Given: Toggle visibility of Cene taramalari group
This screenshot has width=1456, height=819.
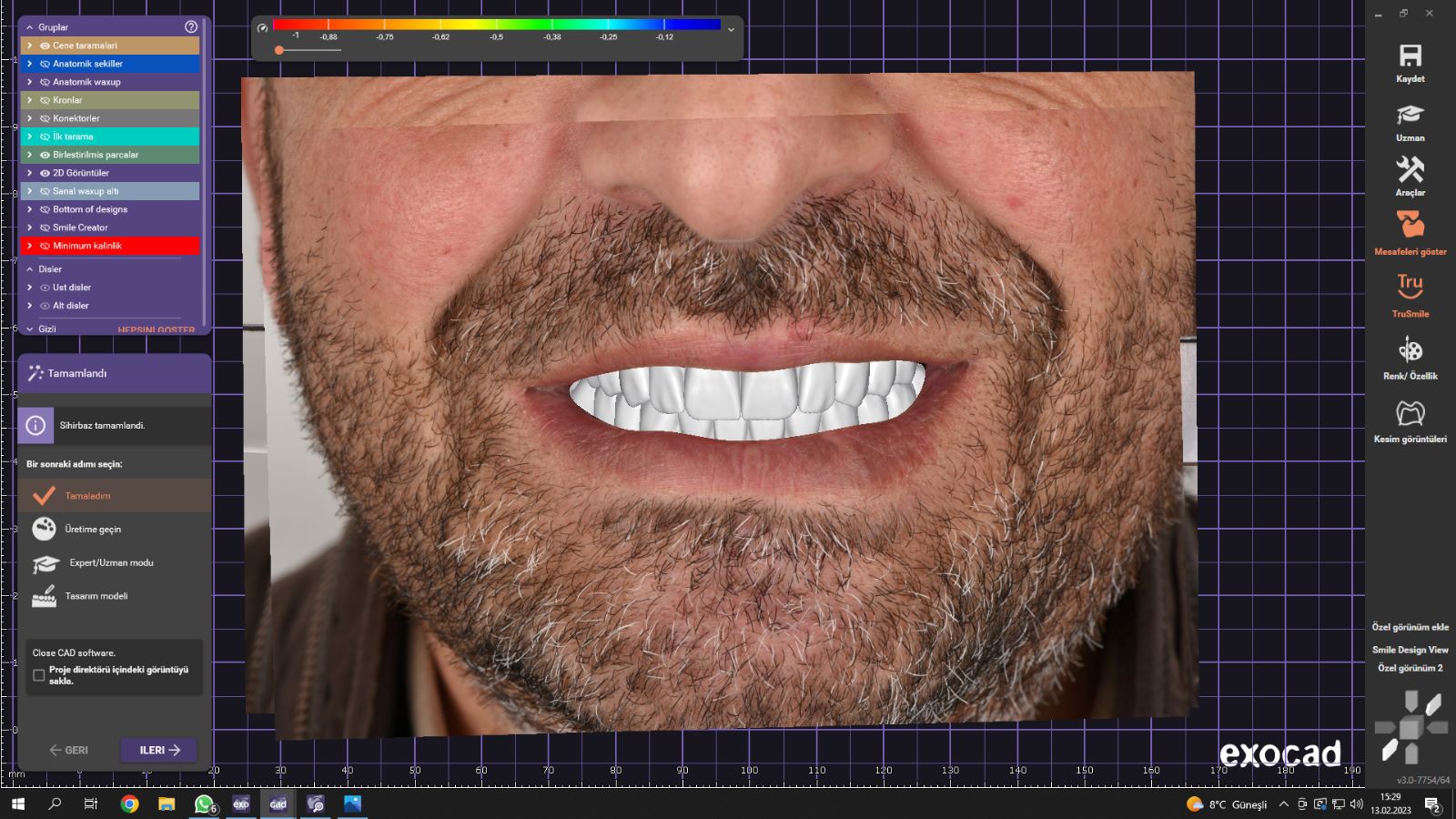Looking at the screenshot, I should (45, 45).
